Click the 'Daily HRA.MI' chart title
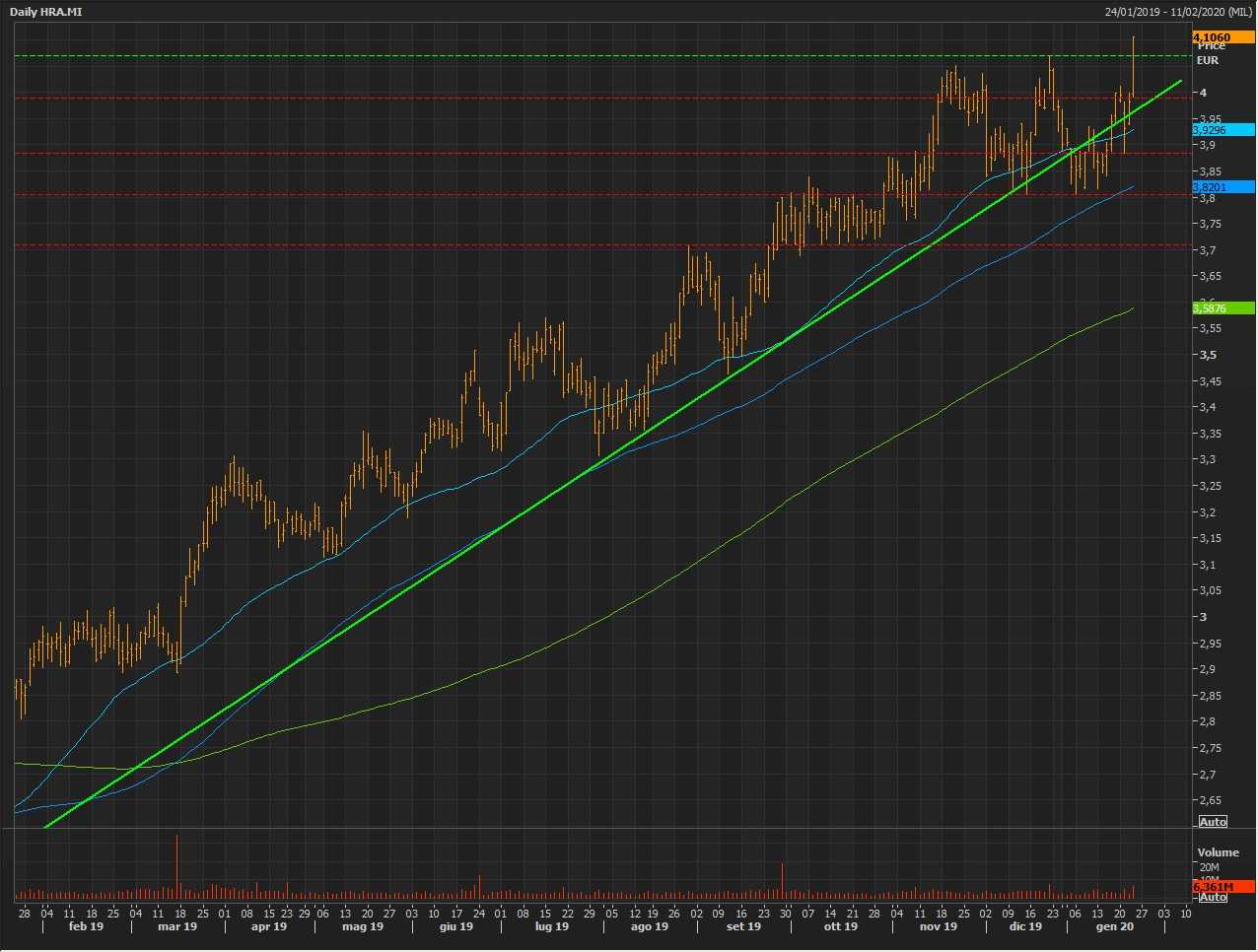 tap(46, 12)
